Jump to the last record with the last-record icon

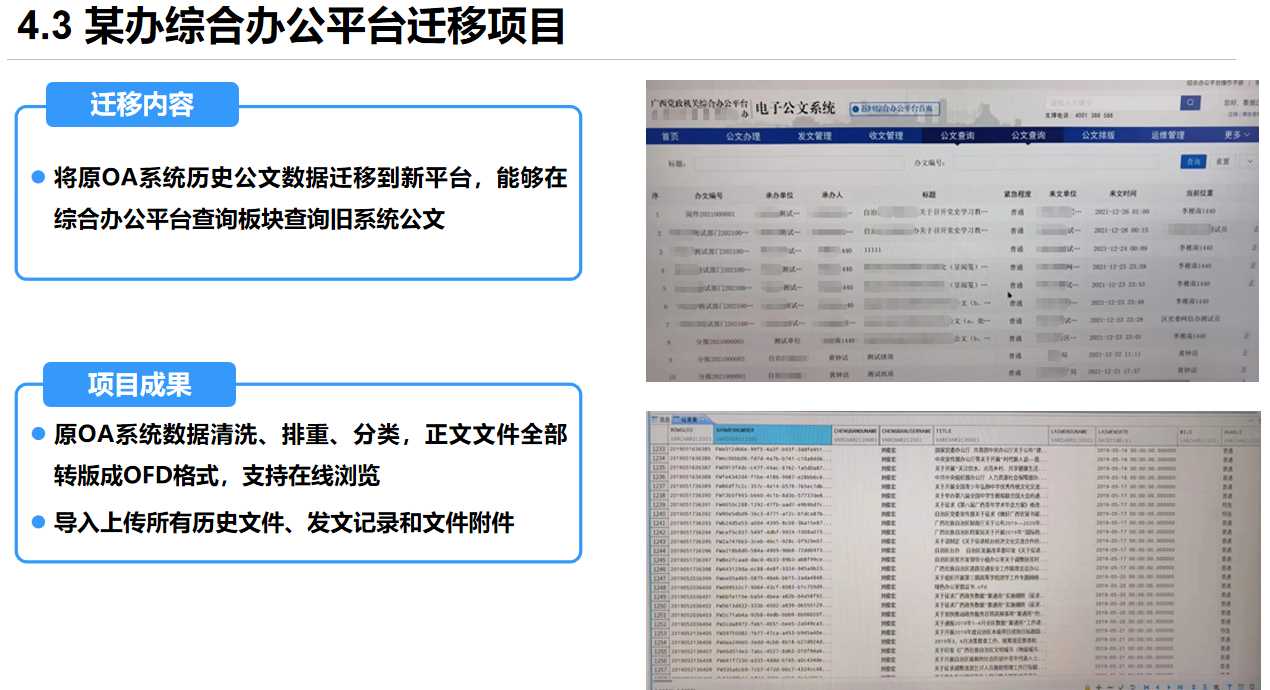pyautogui.click(x=1180, y=685)
